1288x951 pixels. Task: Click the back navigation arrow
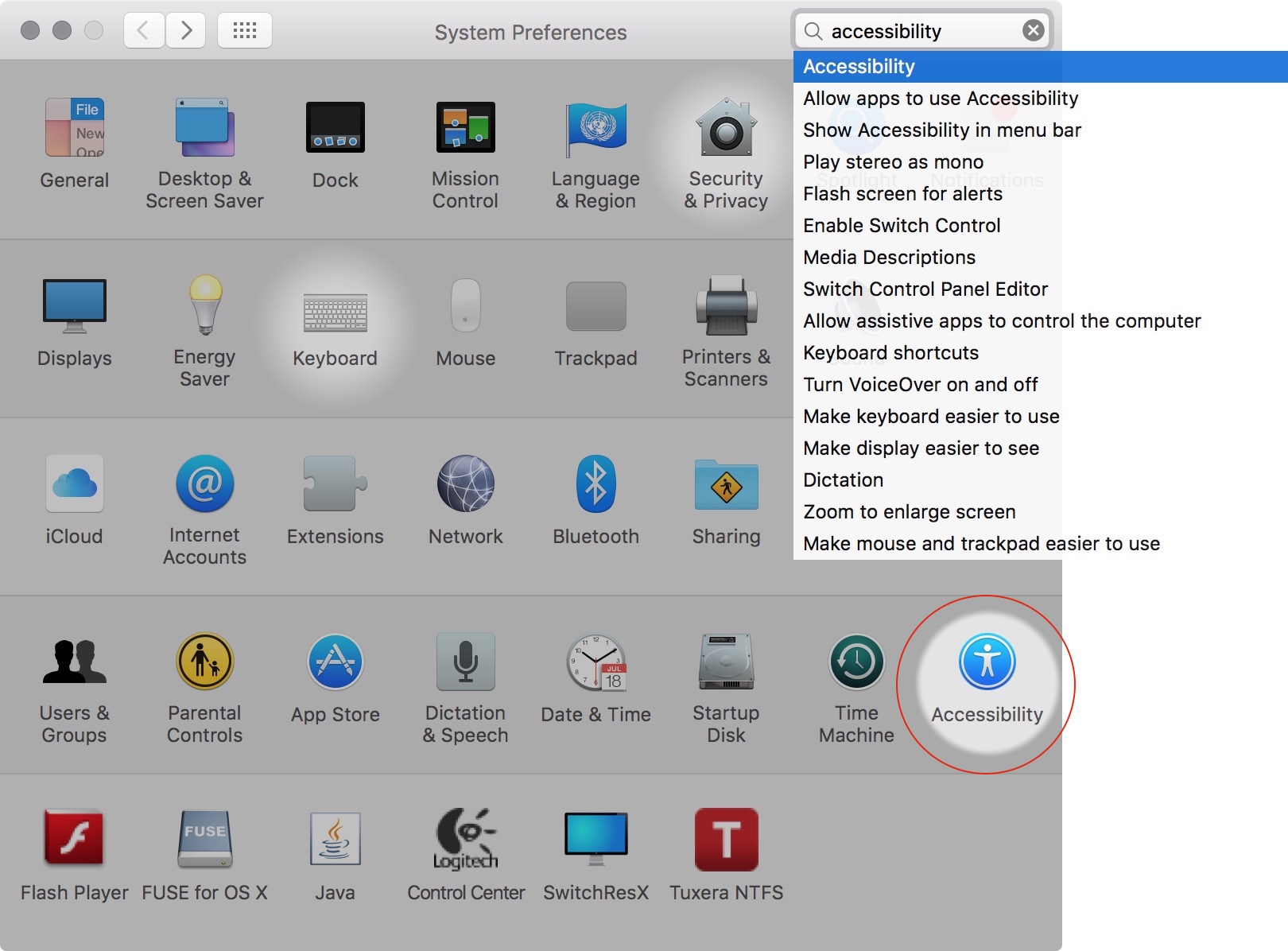[144, 31]
